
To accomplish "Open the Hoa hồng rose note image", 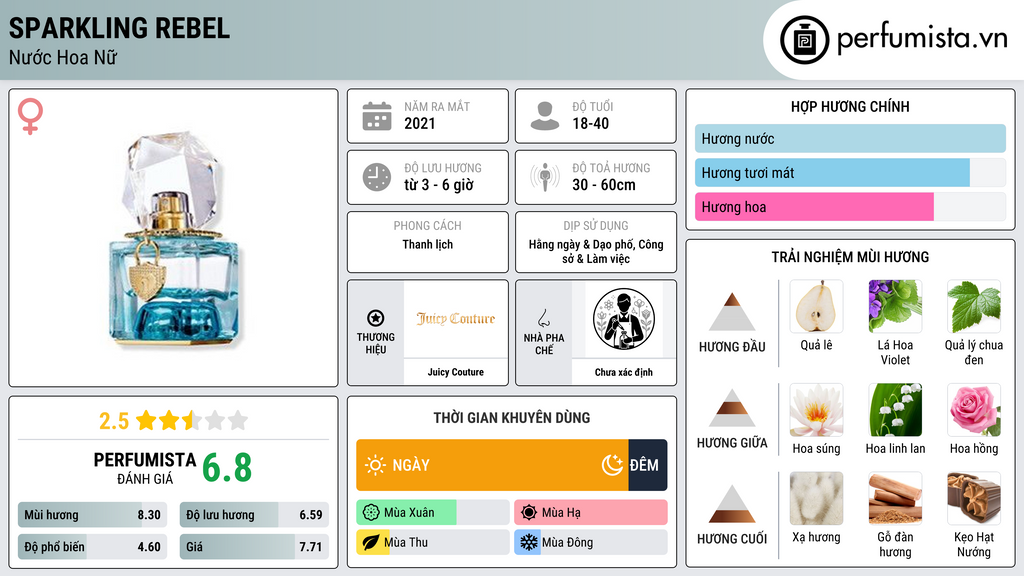I will pos(974,409).
